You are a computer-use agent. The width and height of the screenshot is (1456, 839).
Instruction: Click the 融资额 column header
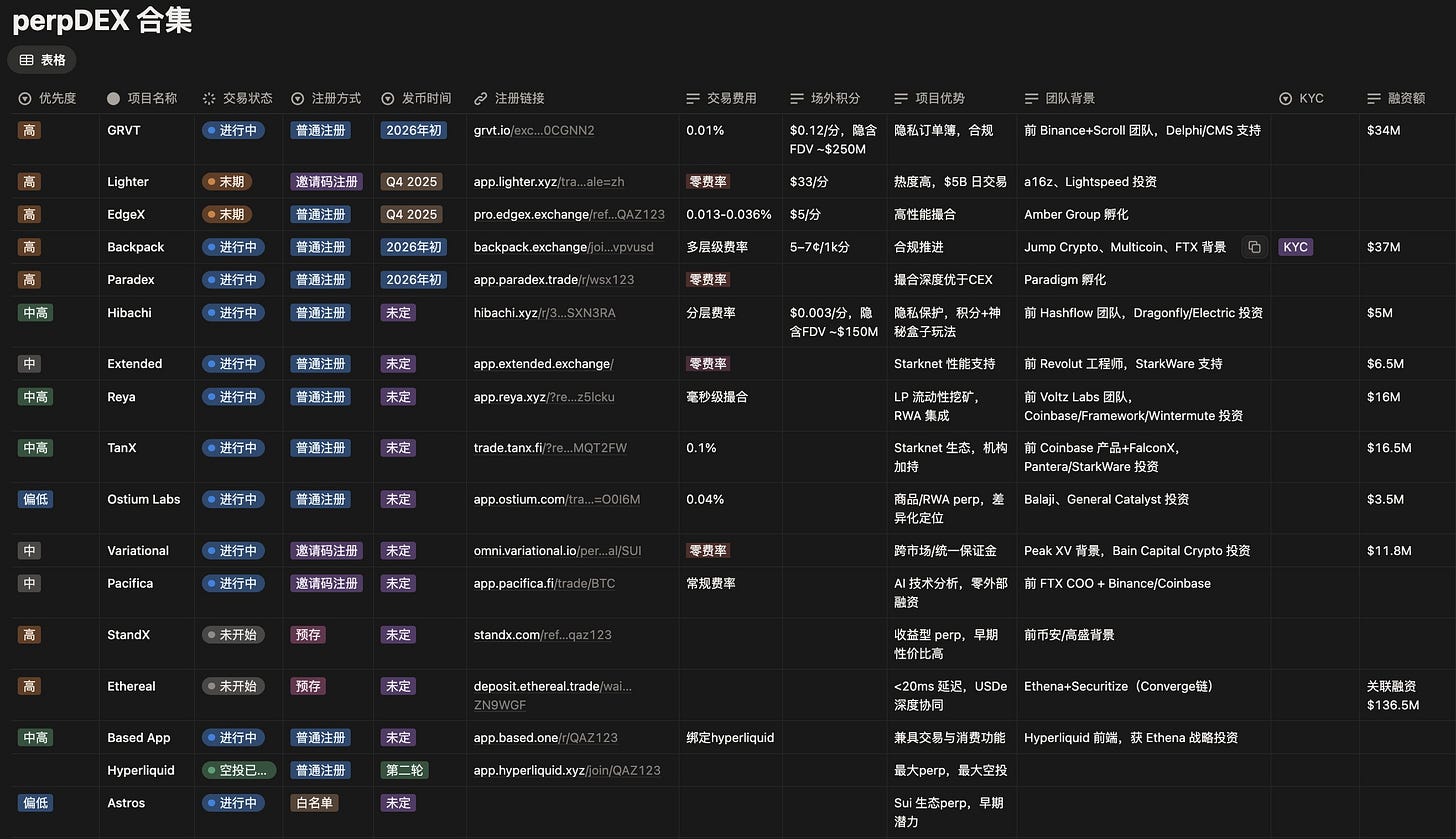[1395, 98]
